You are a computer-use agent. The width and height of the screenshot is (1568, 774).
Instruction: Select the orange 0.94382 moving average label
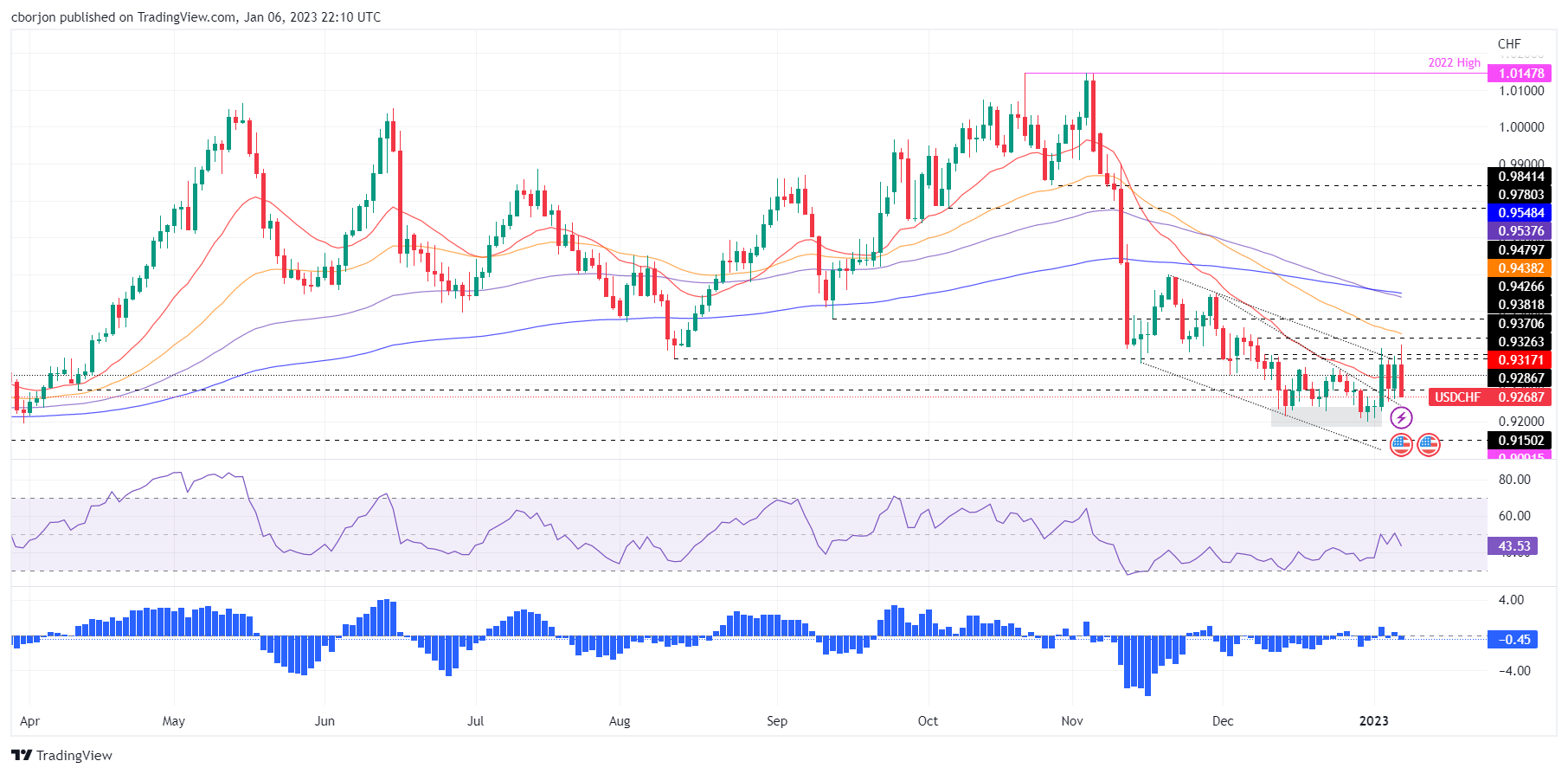(x=1520, y=268)
